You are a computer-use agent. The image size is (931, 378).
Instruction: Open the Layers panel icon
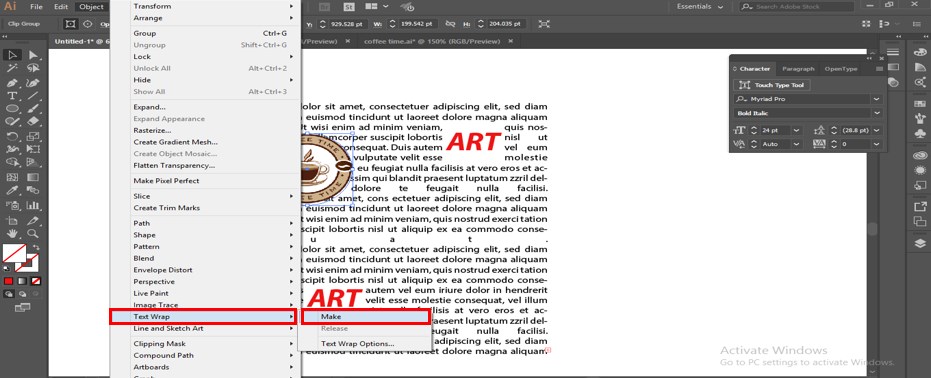920,243
